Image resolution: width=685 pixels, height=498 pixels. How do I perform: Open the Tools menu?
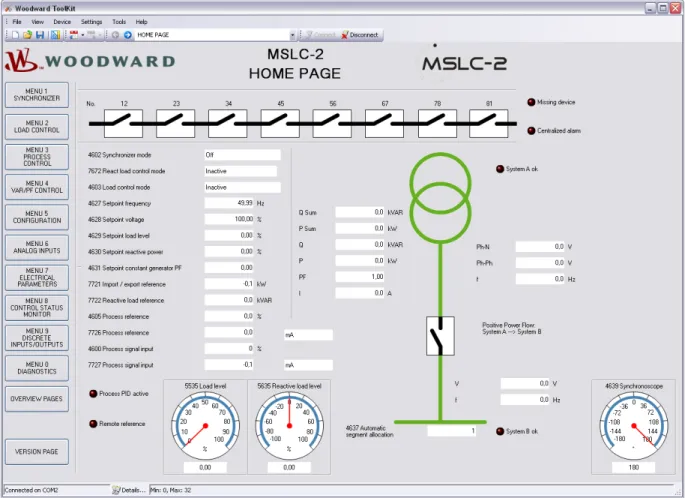[x=119, y=21]
